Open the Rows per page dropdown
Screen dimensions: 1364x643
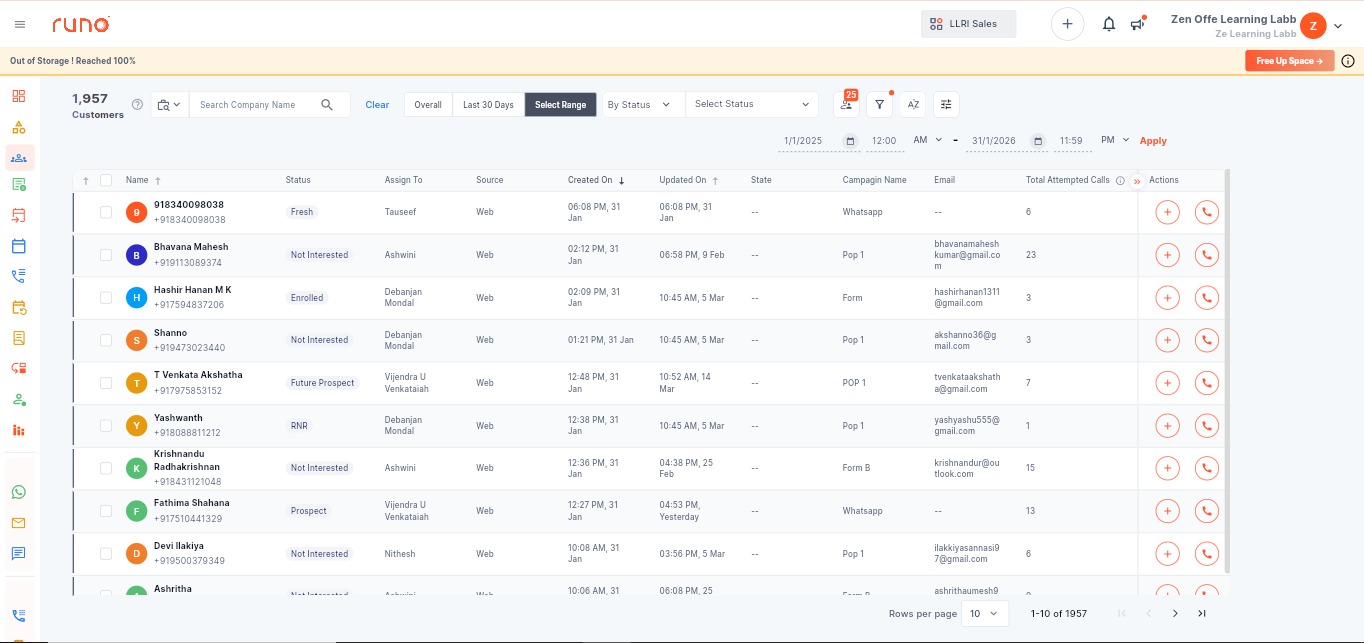point(984,613)
